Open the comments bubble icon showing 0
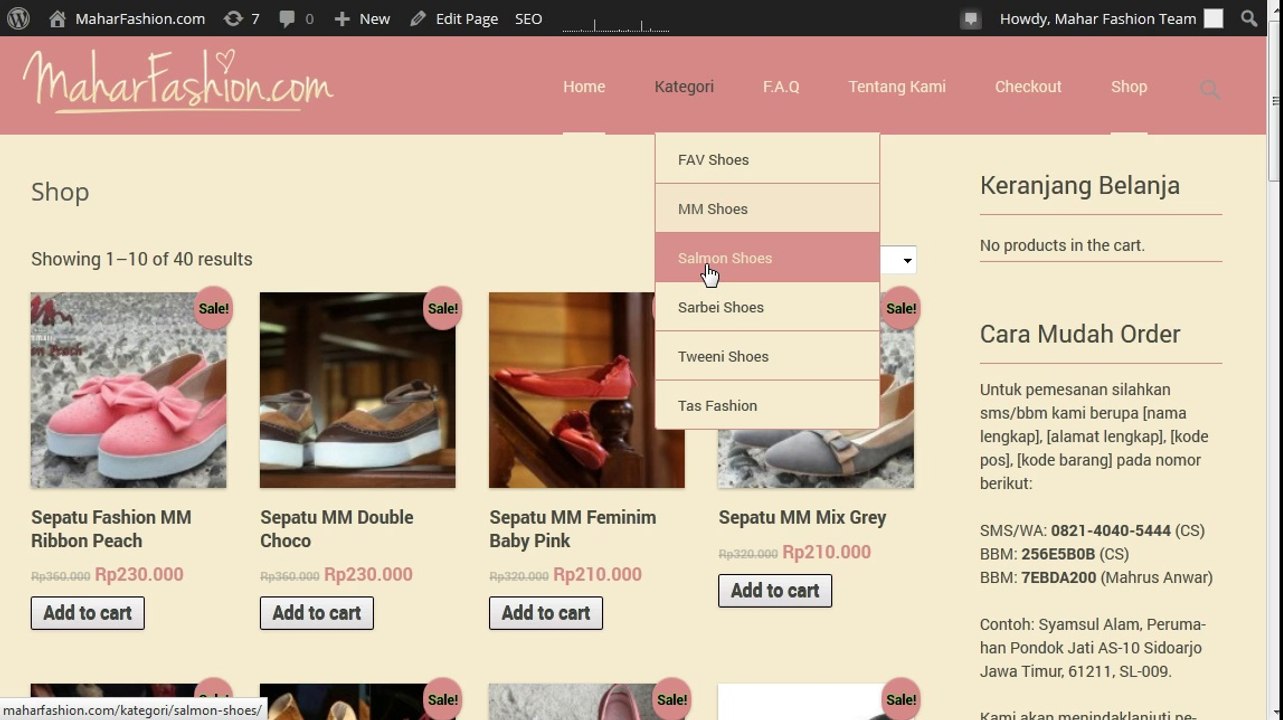 [296, 18]
